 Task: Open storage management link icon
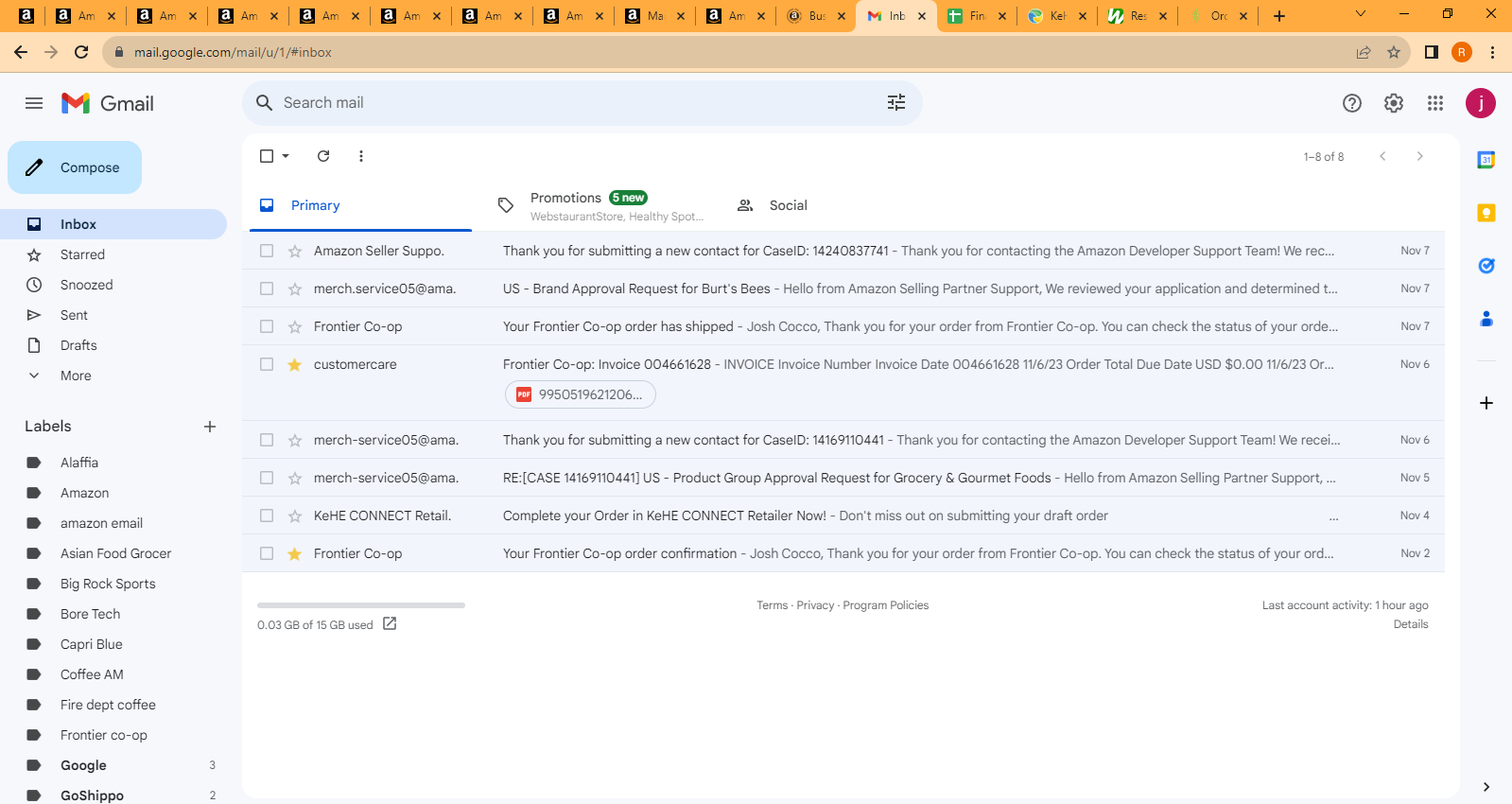(390, 623)
